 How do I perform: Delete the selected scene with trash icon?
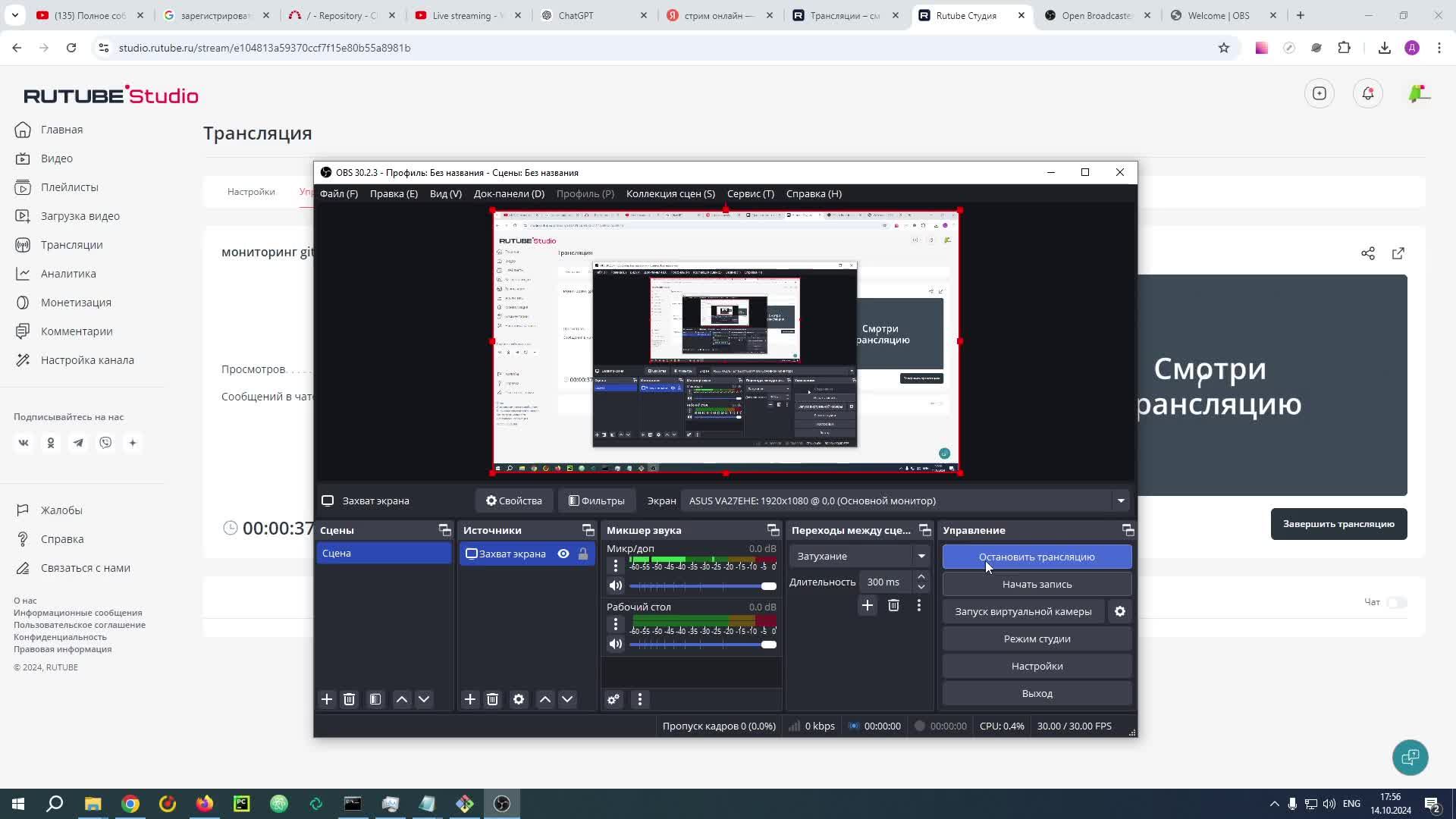pos(349,699)
